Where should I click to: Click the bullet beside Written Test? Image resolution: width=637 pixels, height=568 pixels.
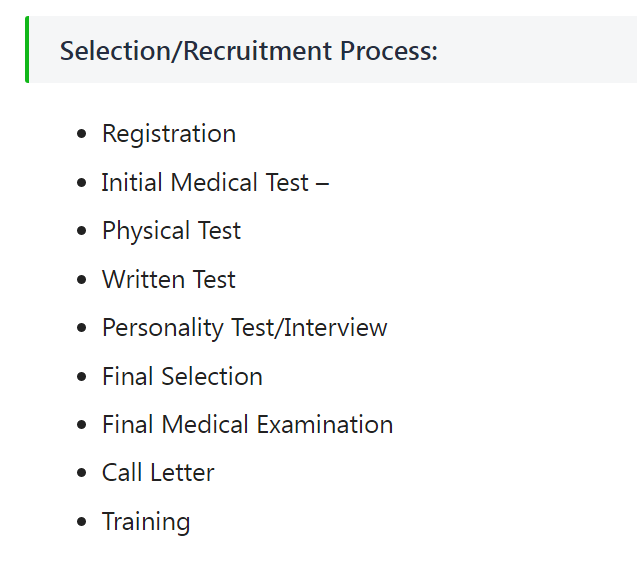click(82, 280)
